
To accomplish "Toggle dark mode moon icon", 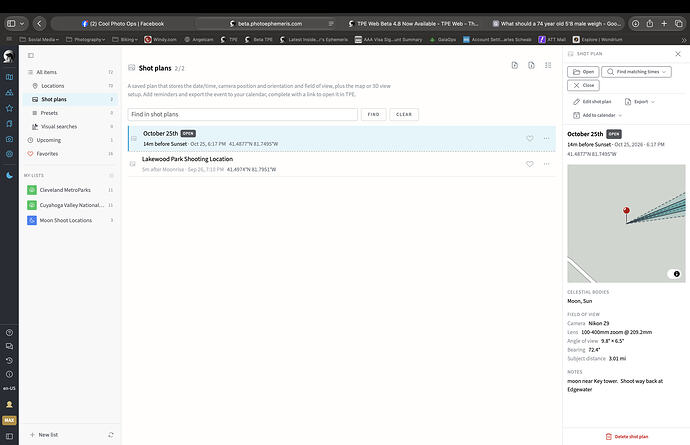I will pos(9,175).
